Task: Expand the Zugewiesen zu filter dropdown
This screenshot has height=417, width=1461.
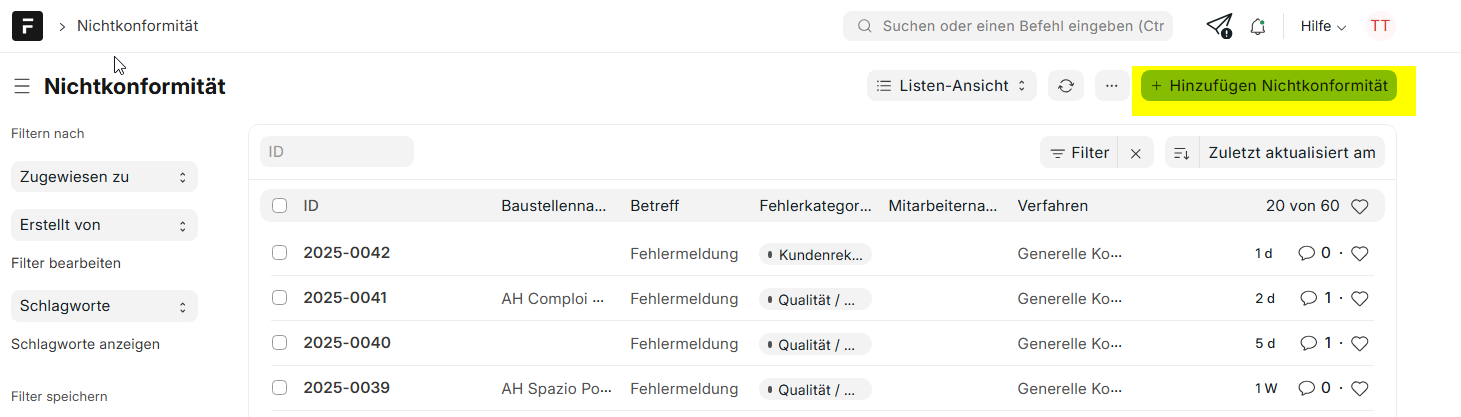Action: pos(104,177)
